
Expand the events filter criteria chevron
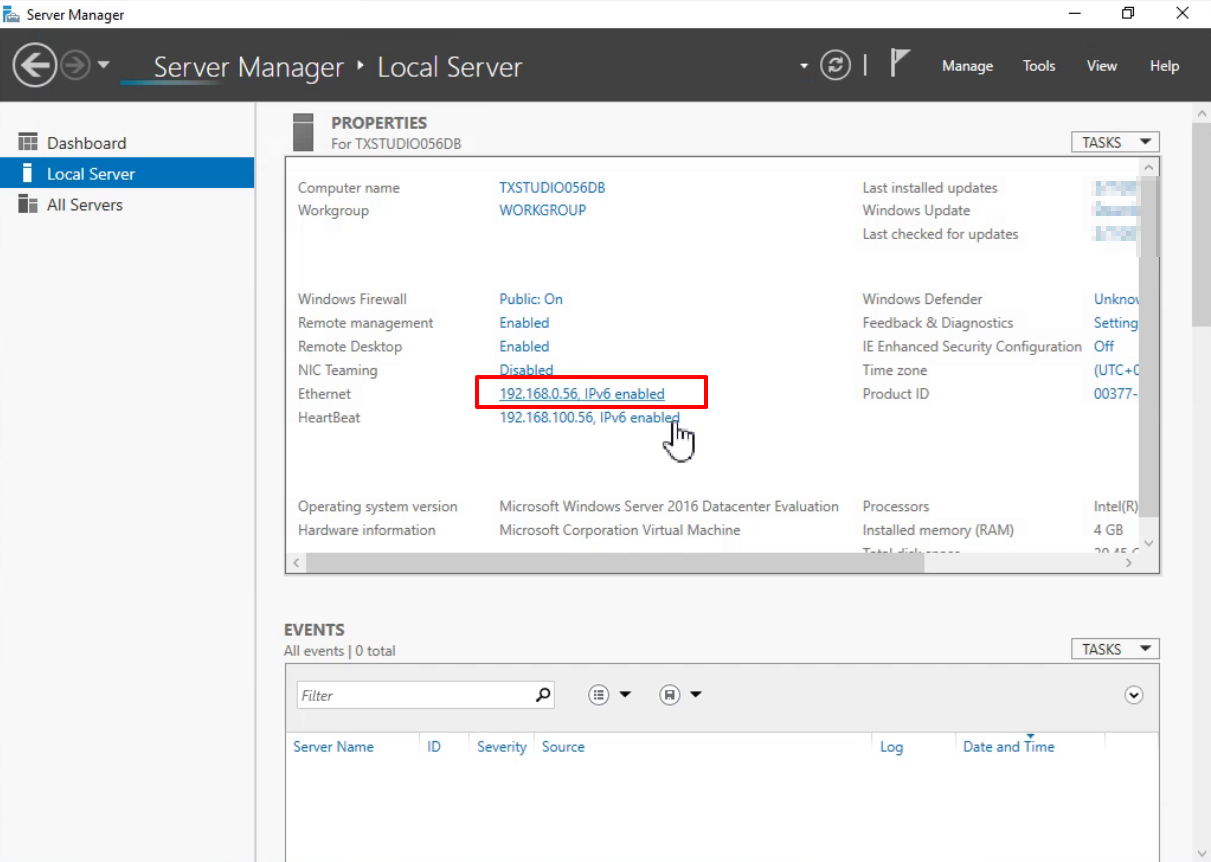pos(1134,695)
